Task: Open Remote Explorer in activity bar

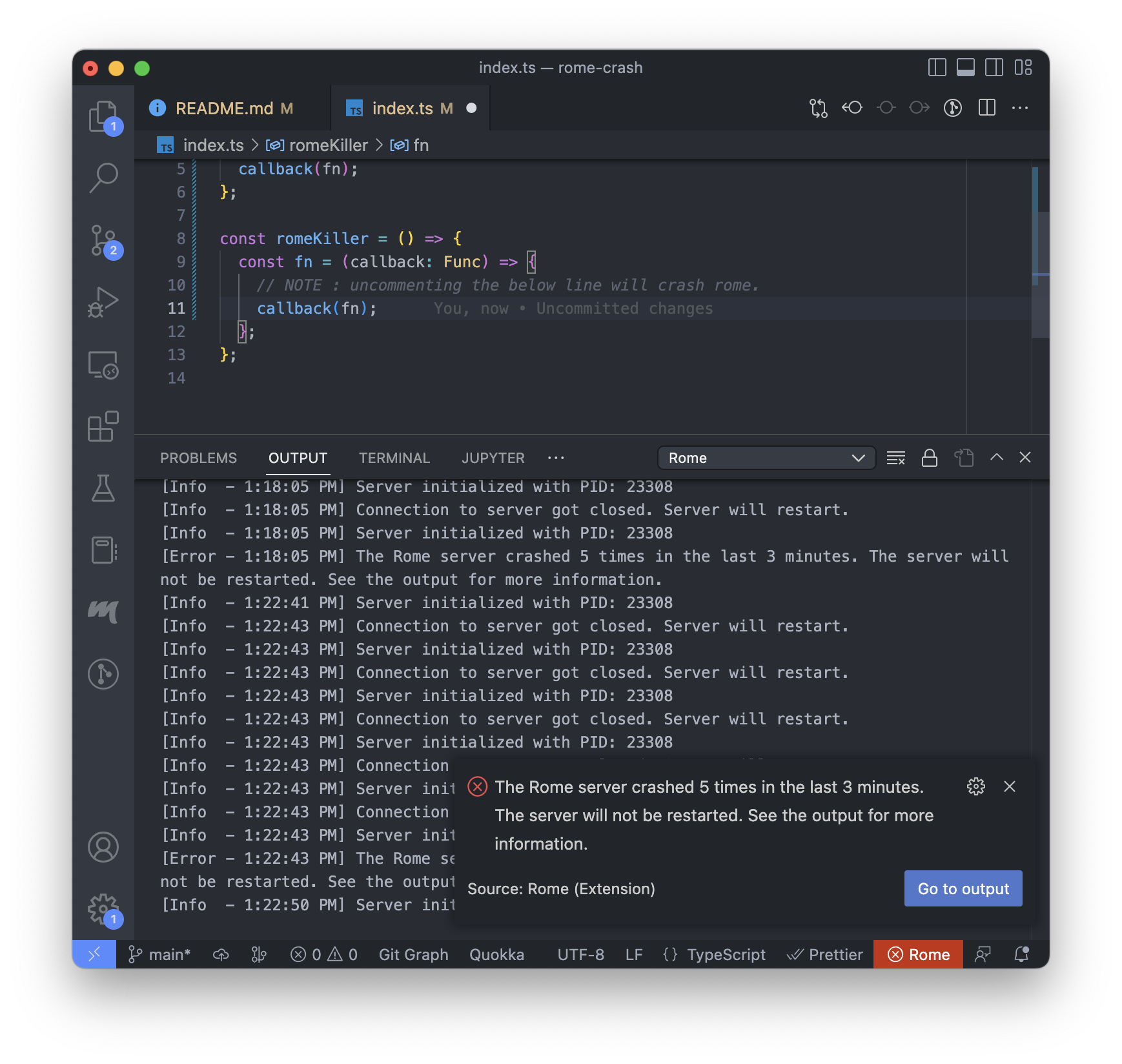Action: [x=103, y=365]
